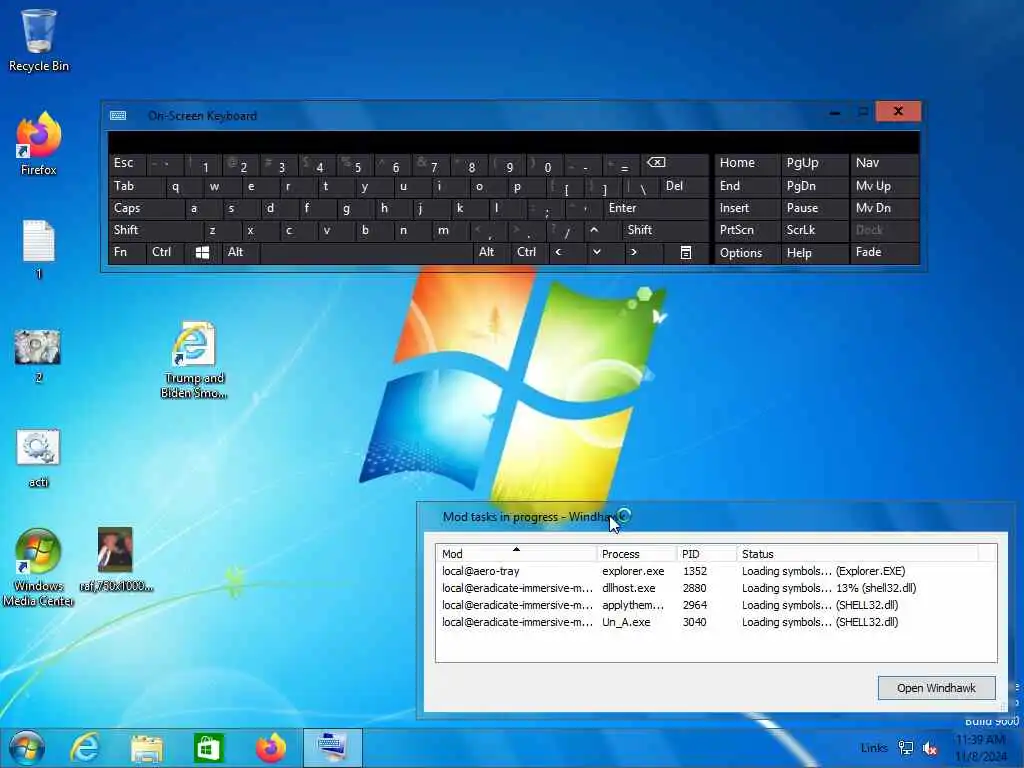Screen dimensions: 1024x768
Task: Click the Links toolbar label on taskbar
Action: coord(874,748)
